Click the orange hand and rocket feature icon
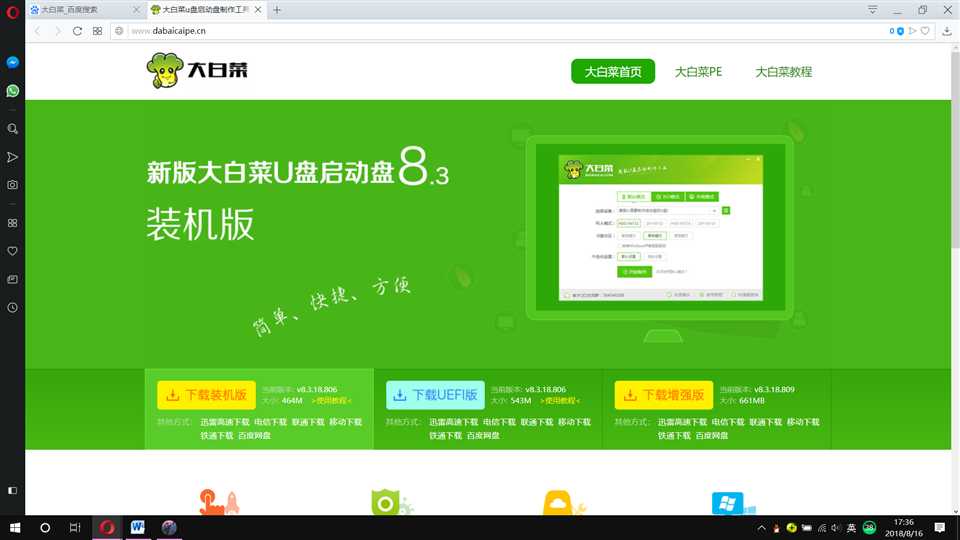The height and width of the screenshot is (540, 960). pyautogui.click(x=219, y=502)
